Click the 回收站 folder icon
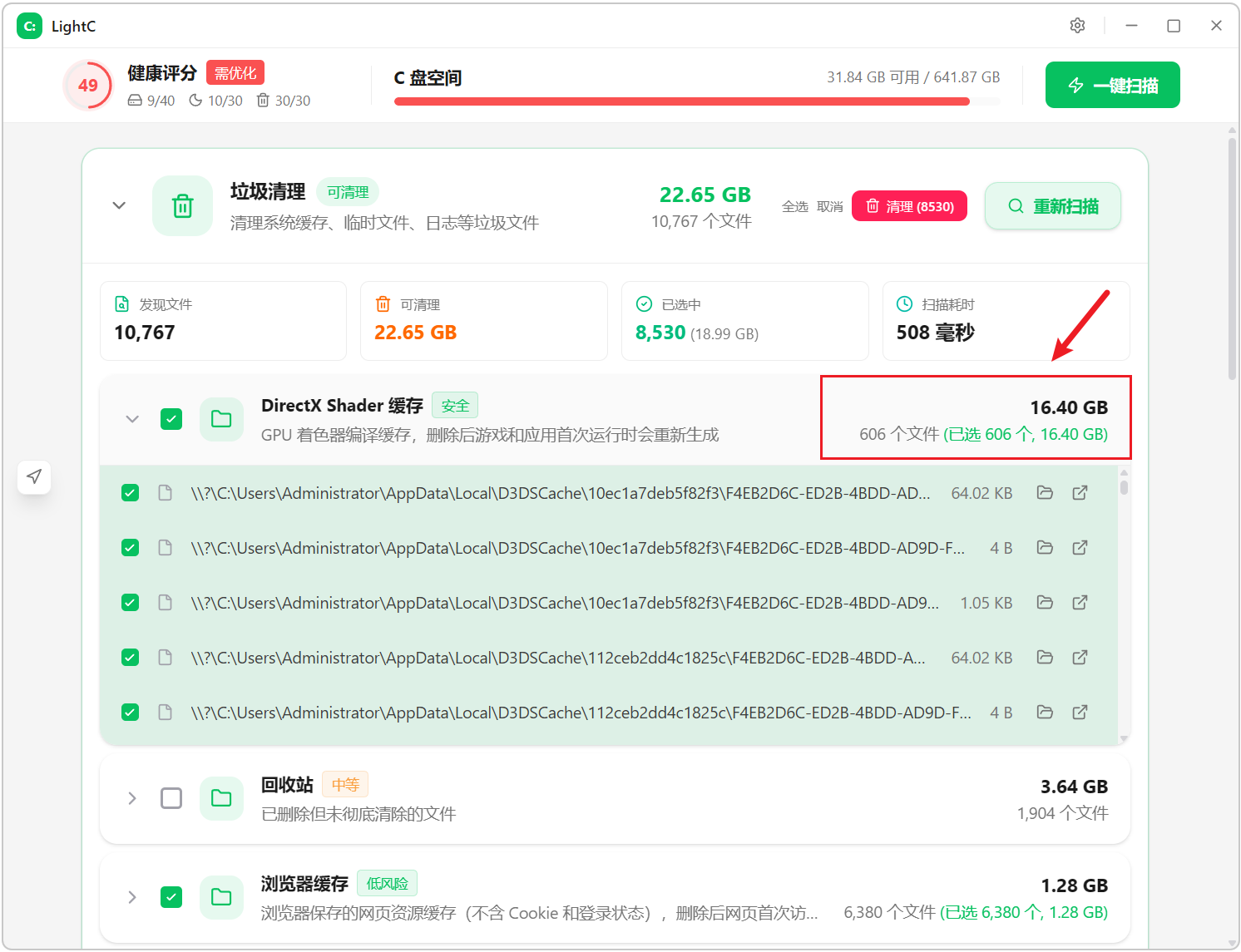The width and height of the screenshot is (1241, 952). (221, 798)
